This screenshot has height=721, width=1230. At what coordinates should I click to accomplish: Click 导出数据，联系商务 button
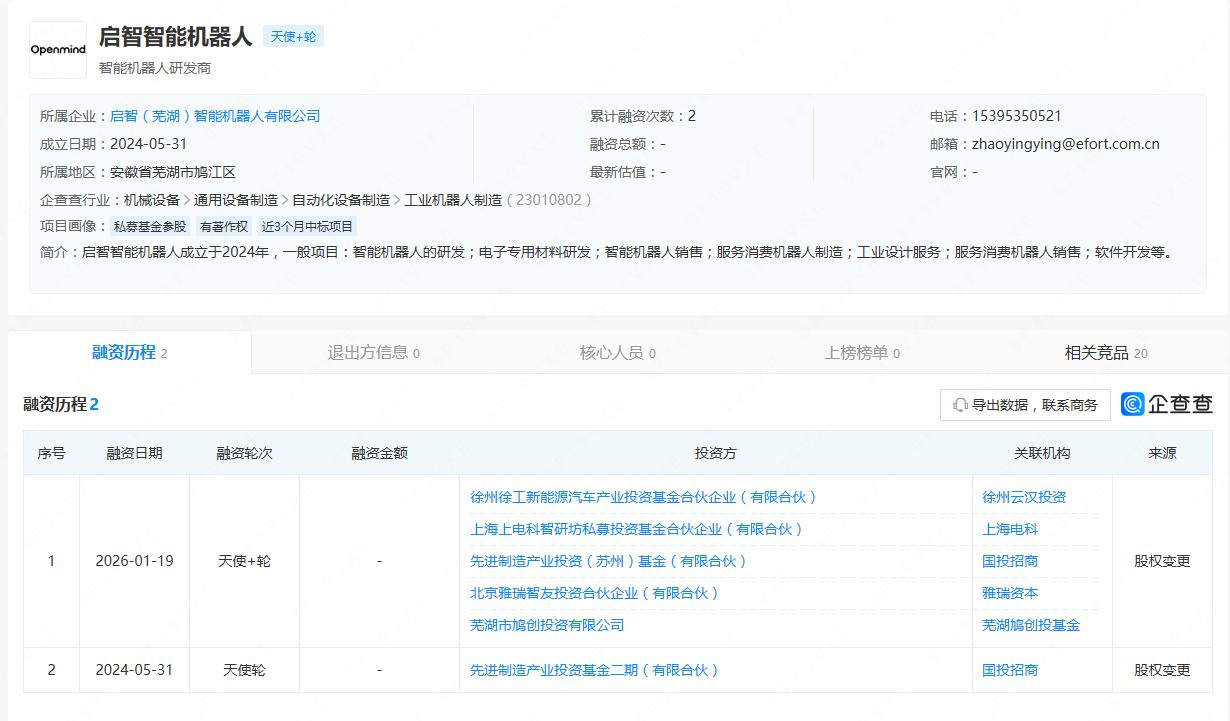tap(1025, 405)
